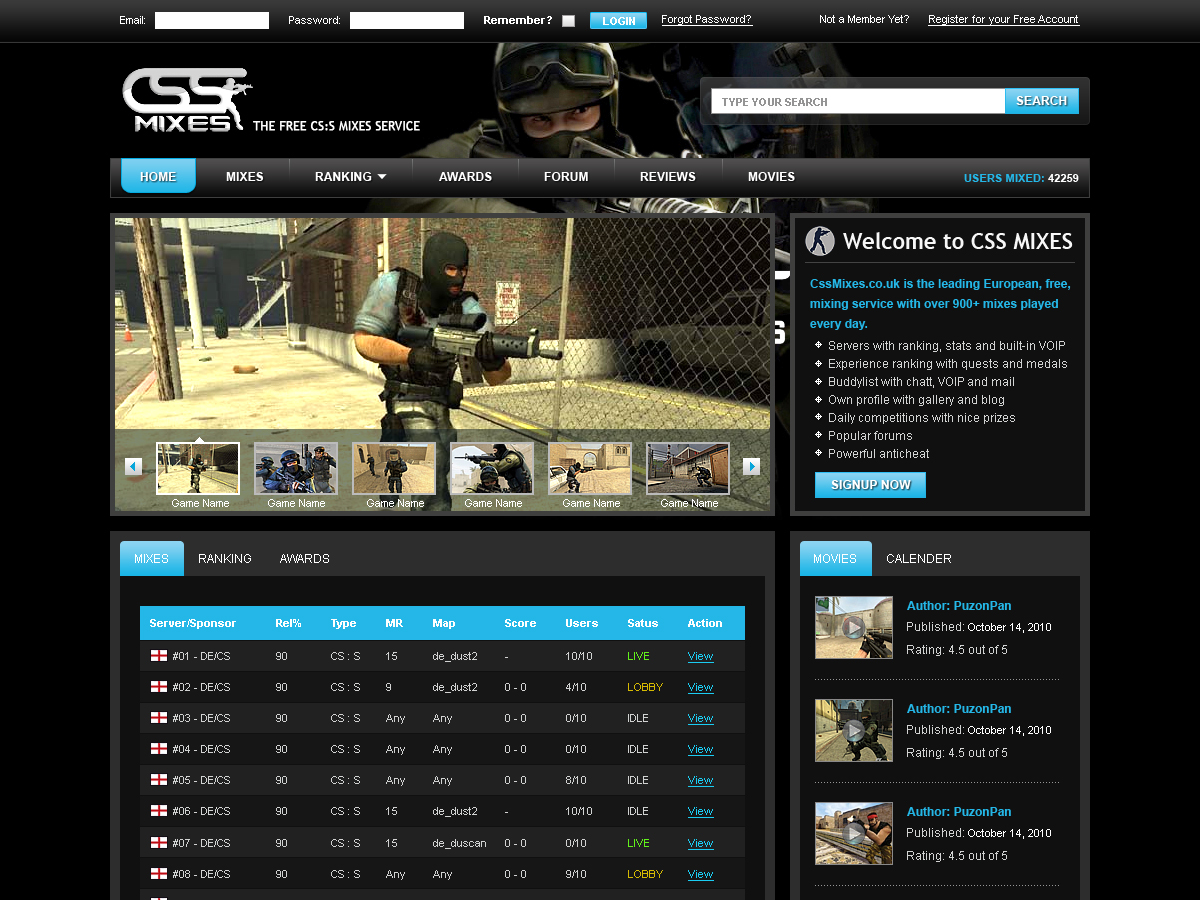The height and width of the screenshot is (900, 1200).
Task: Click the Login button
Action: (x=618, y=21)
